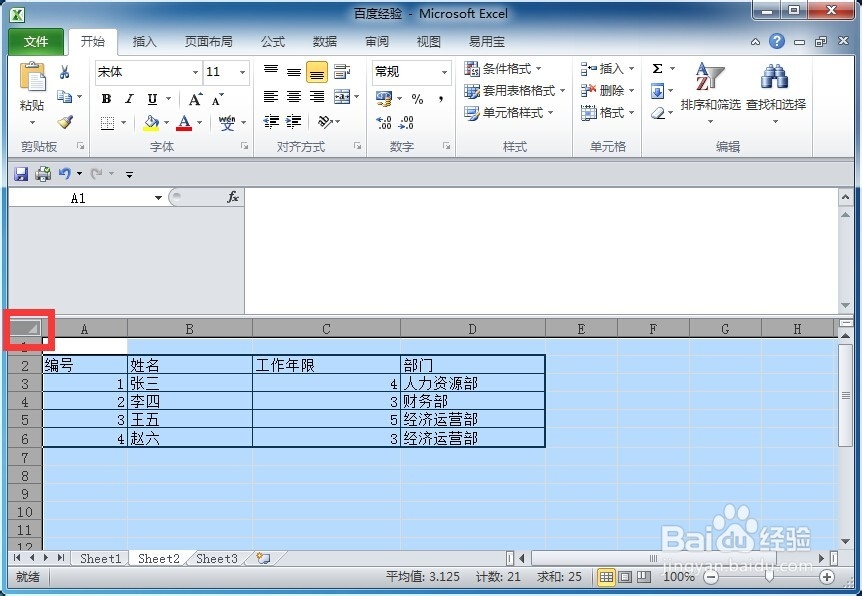Screen dimensions: 862x596
Task: Open Format as Table (套用表格格式) dropdown
Action: pos(515,91)
